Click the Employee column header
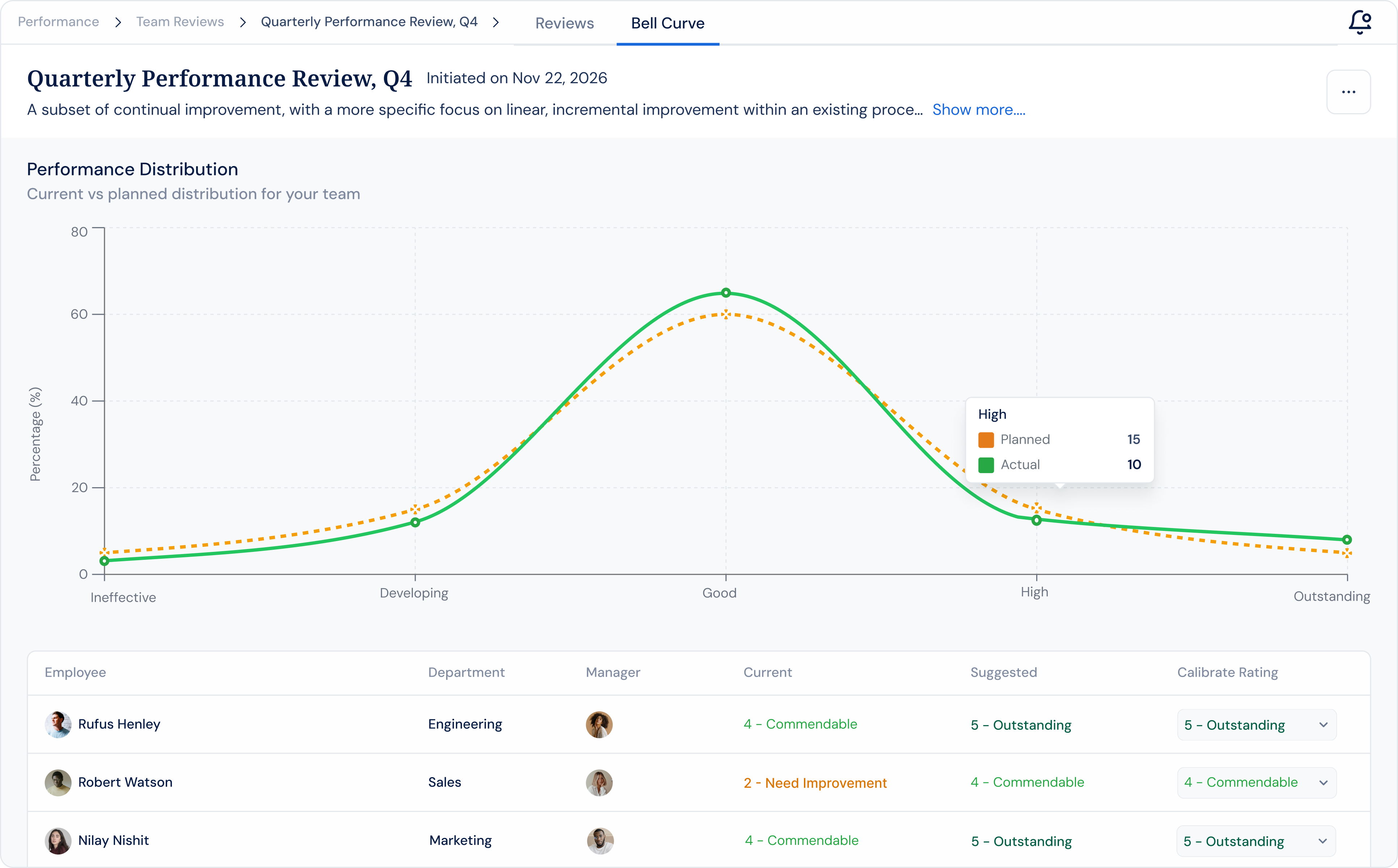The width and height of the screenshot is (1398, 868). tap(75, 672)
